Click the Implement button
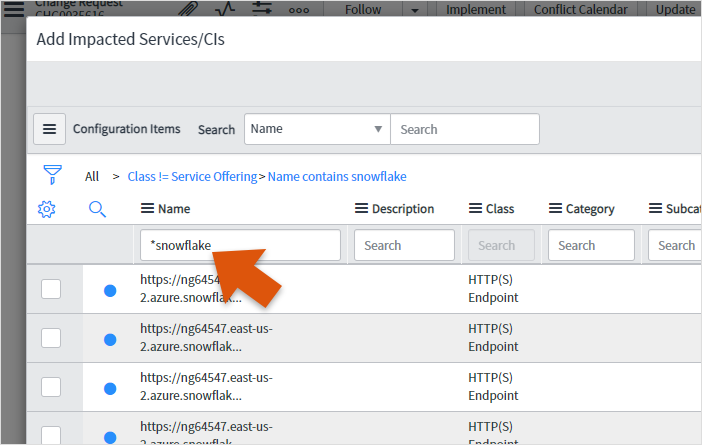Viewport: 702px width, 445px height. [x=476, y=9]
